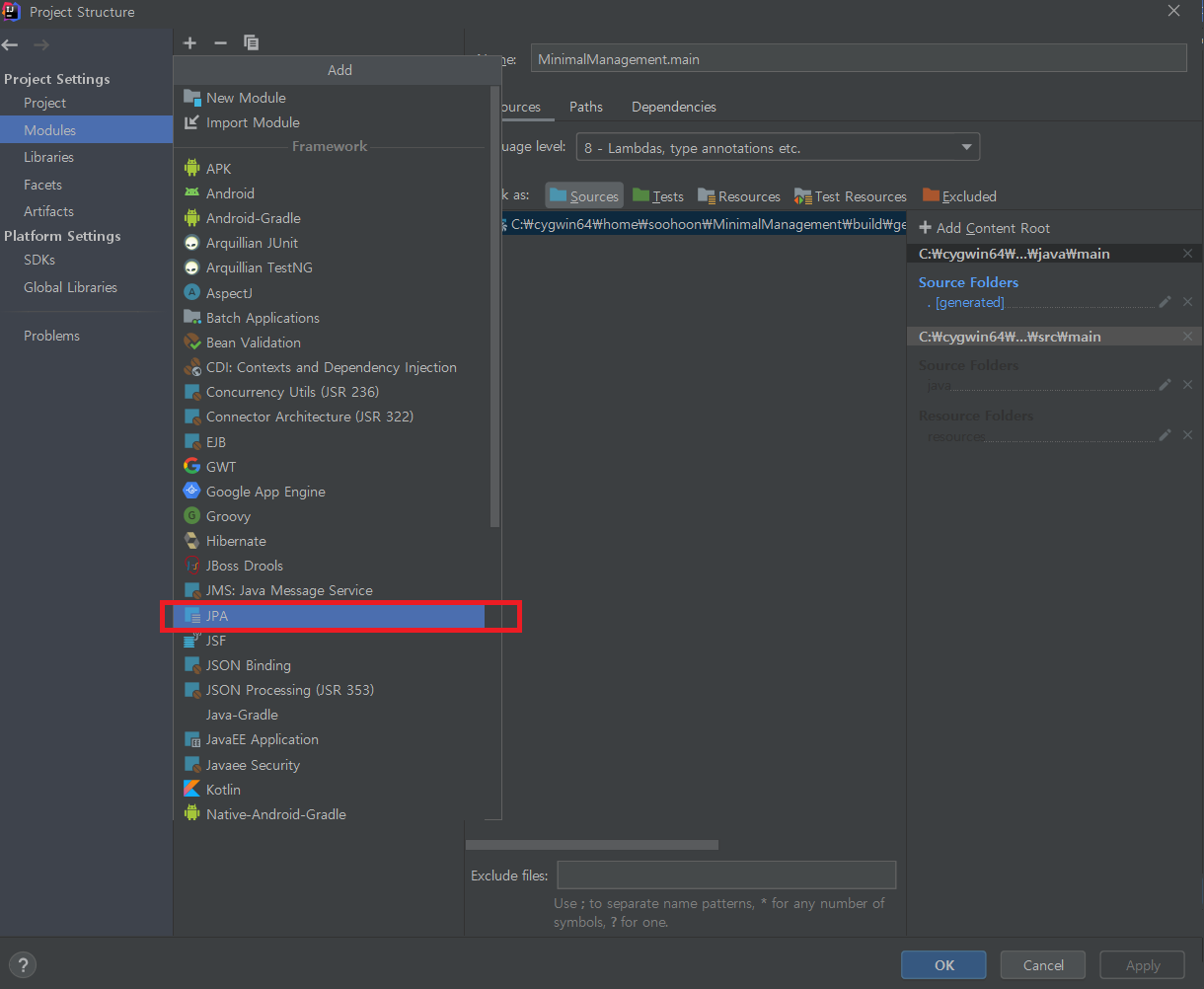
Task: Mark as Tests folder
Action: (658, 195)
